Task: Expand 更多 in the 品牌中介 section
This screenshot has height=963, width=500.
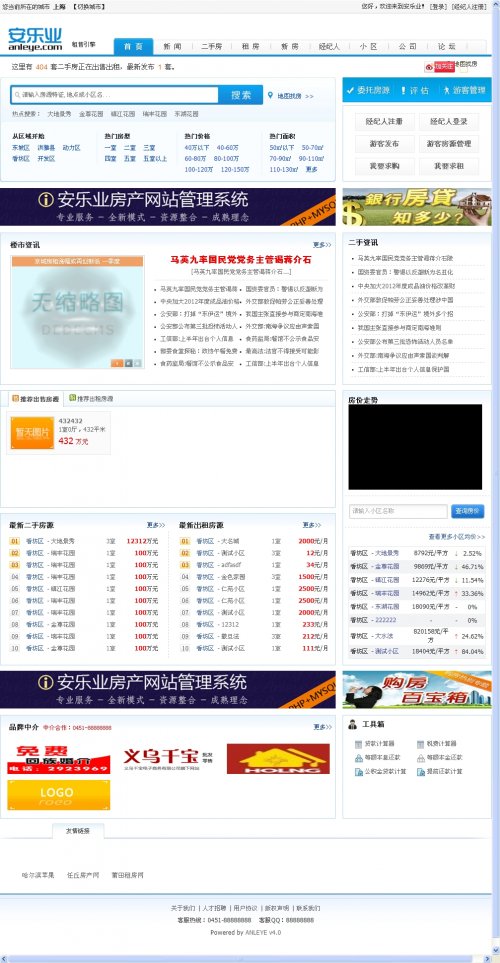Action: pos(322,727)
